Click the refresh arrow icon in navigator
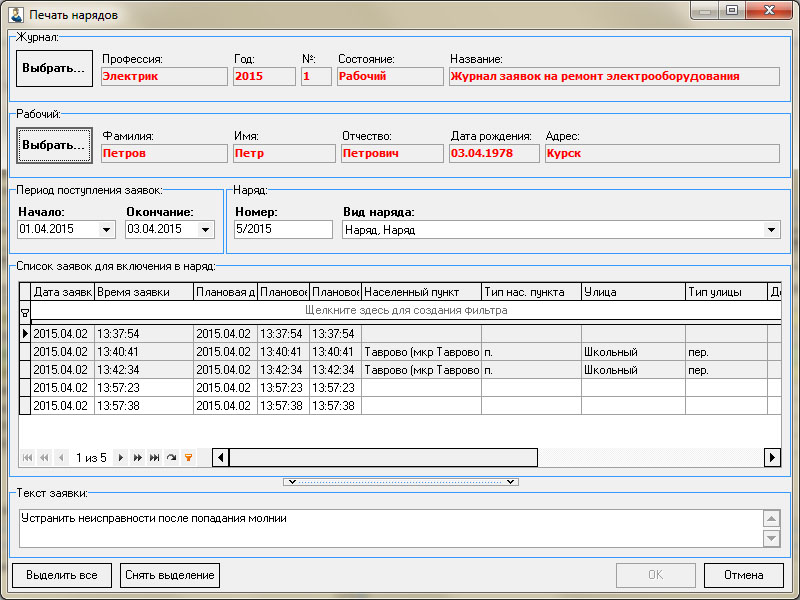The image size is (800, 600). pyautogui.click(x=171, y=457)
